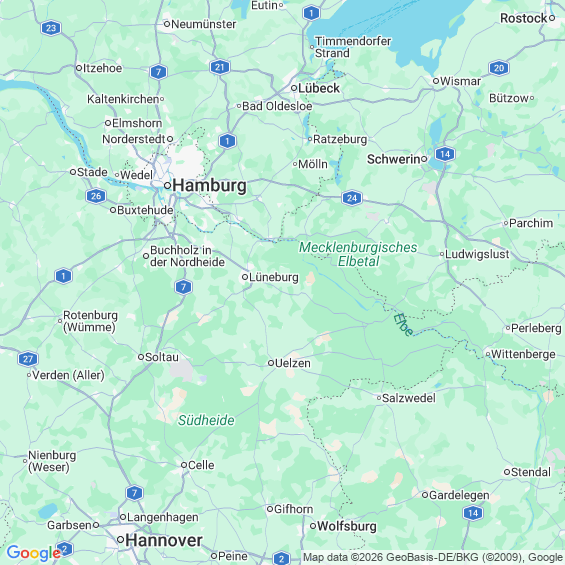Viewport: 565px width, 565px height.
Task: Click the Mecklenburgisches Elbetal region label
Action: (358, 254)
